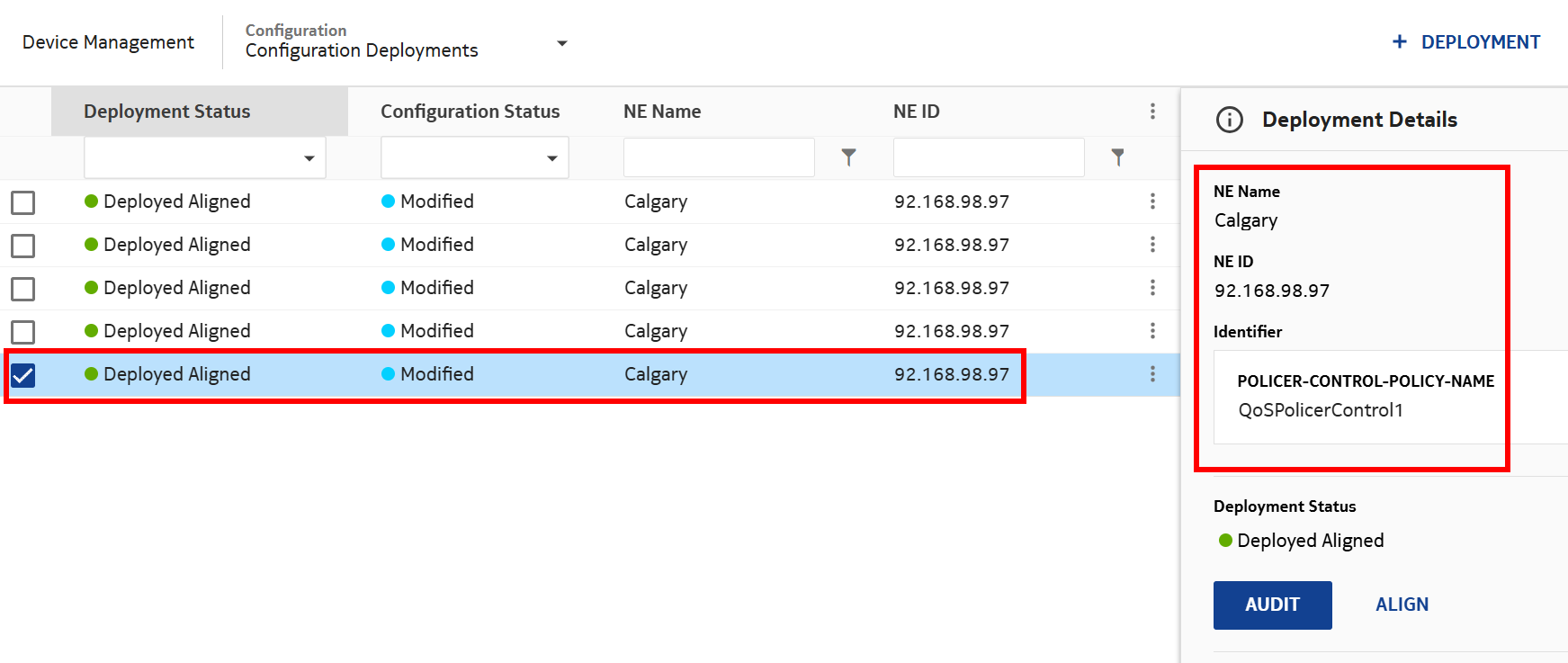The image size is (1568, 663).
Task: Uncheck the selected fifth row checkbox
Action: click(23, 375)
